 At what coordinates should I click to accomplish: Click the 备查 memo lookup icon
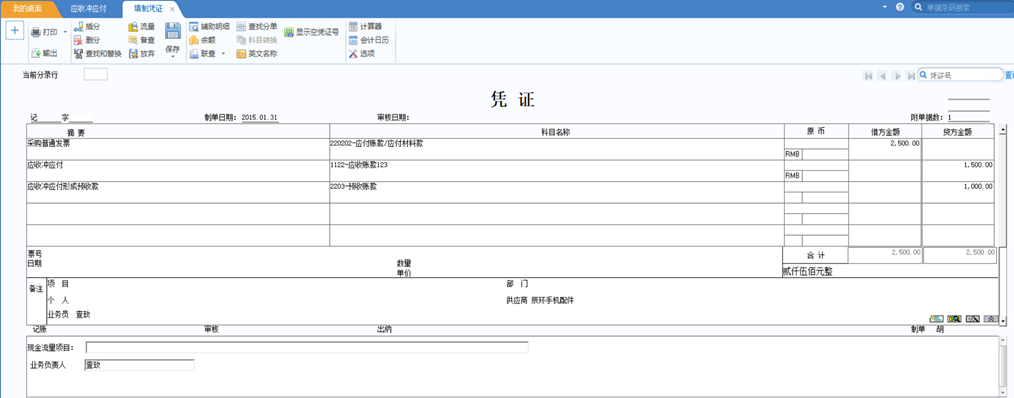point(133,40)
